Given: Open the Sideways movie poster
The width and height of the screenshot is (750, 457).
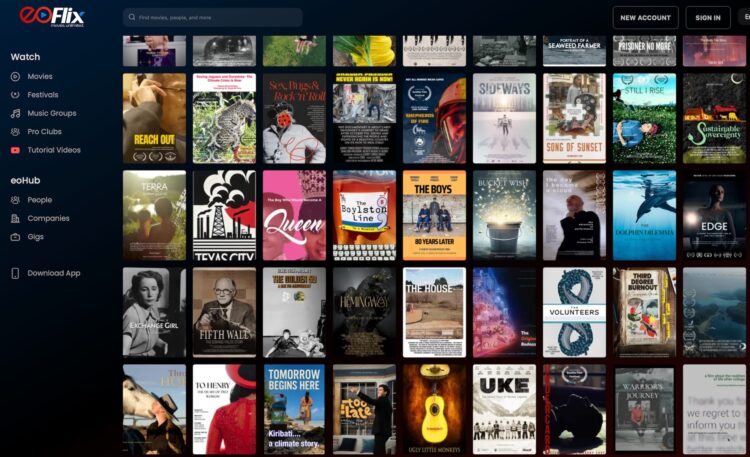Looking at the screenshot, I should [x=504, y=118].
